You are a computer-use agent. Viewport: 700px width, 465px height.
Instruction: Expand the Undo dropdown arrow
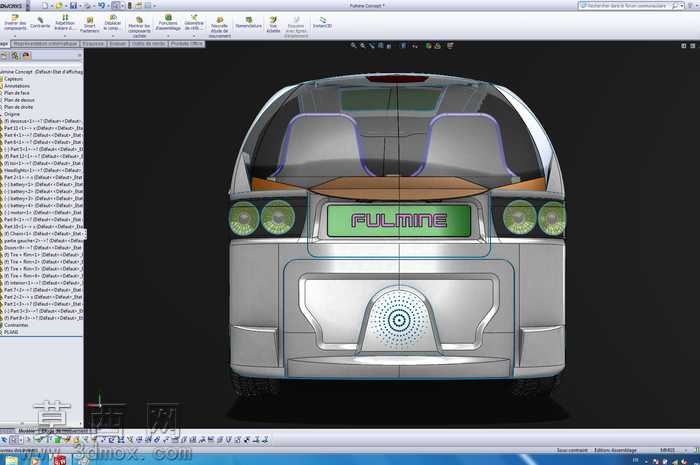(108, 6)
